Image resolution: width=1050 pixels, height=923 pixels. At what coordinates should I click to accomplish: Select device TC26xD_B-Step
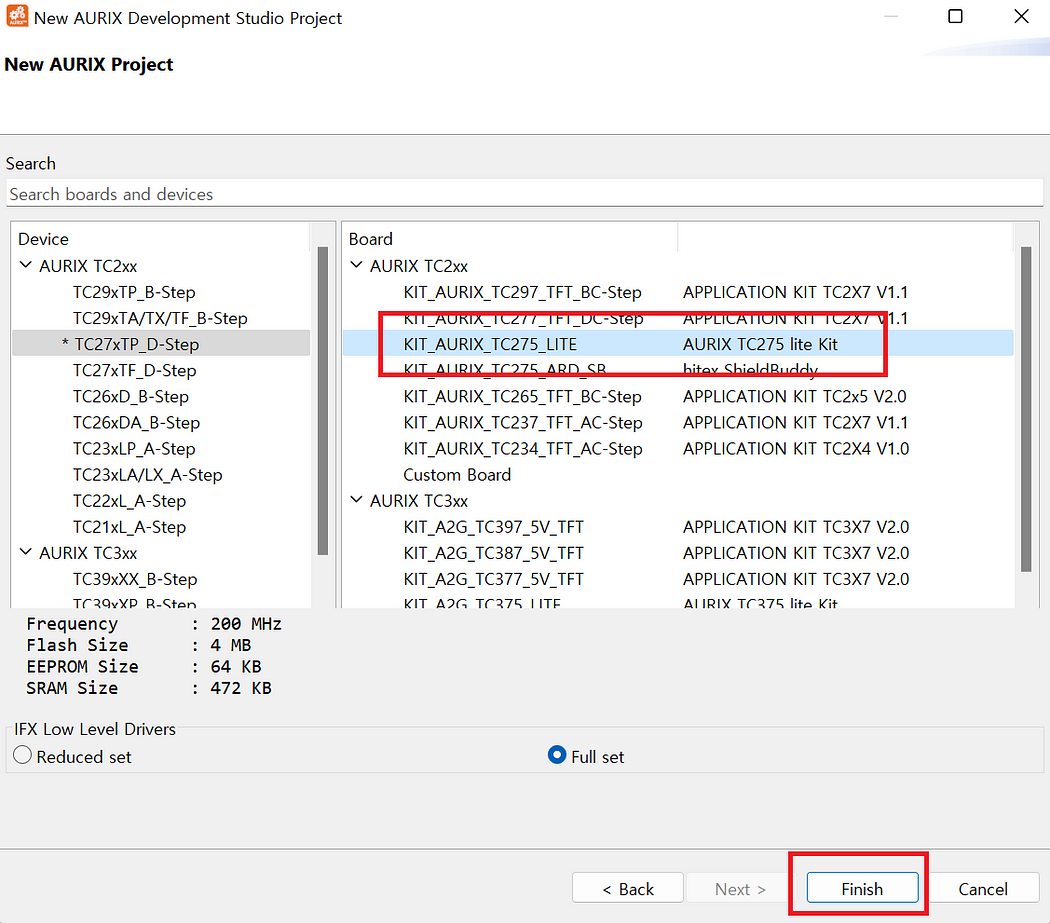pos(131,397)
